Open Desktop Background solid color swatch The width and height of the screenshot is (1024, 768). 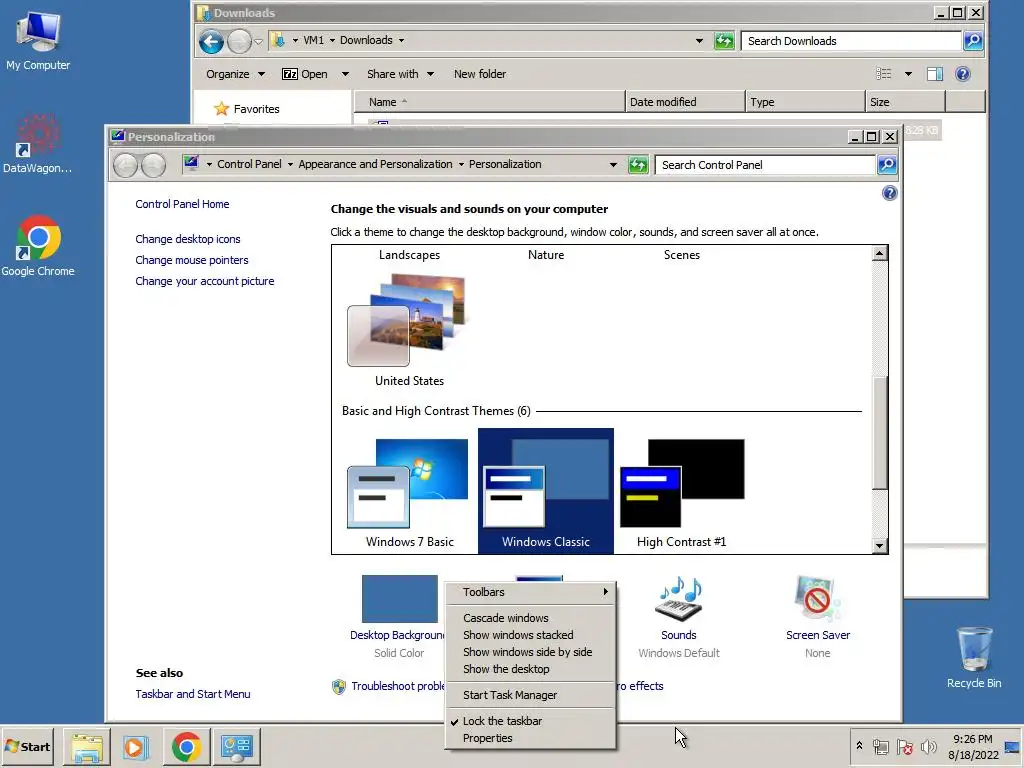[400, 599]
